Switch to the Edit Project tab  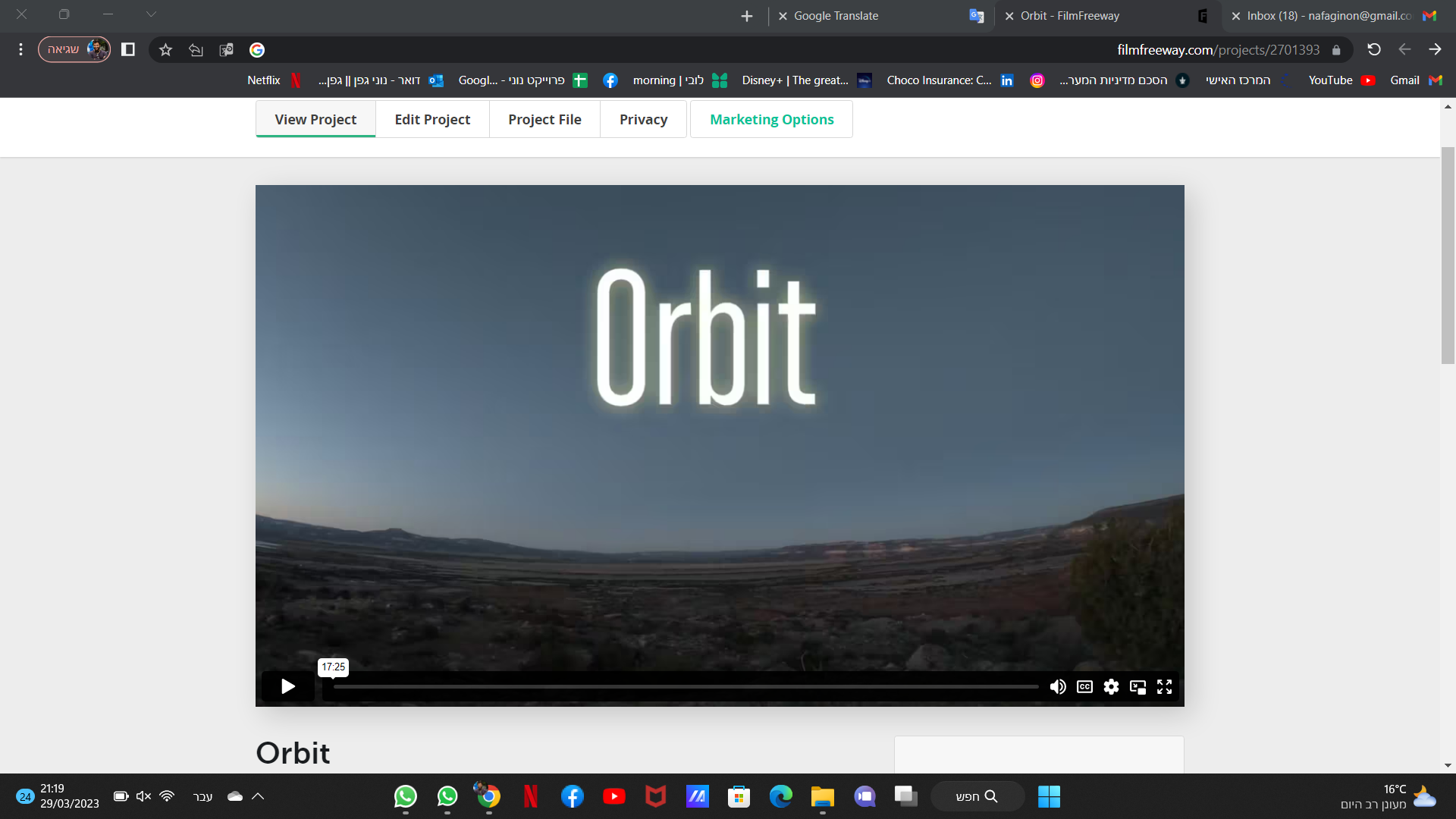coord(431,119)
